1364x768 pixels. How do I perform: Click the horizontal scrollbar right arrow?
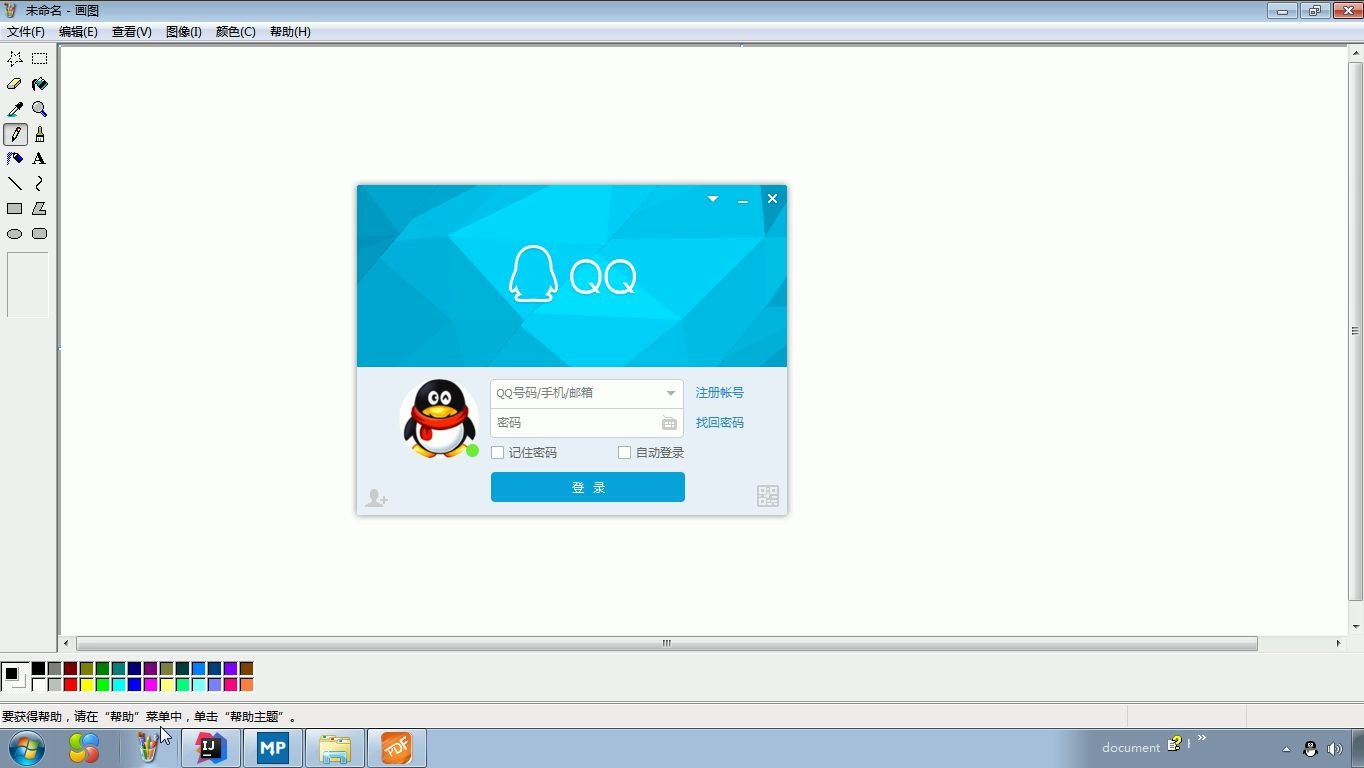pos(1338,643)
